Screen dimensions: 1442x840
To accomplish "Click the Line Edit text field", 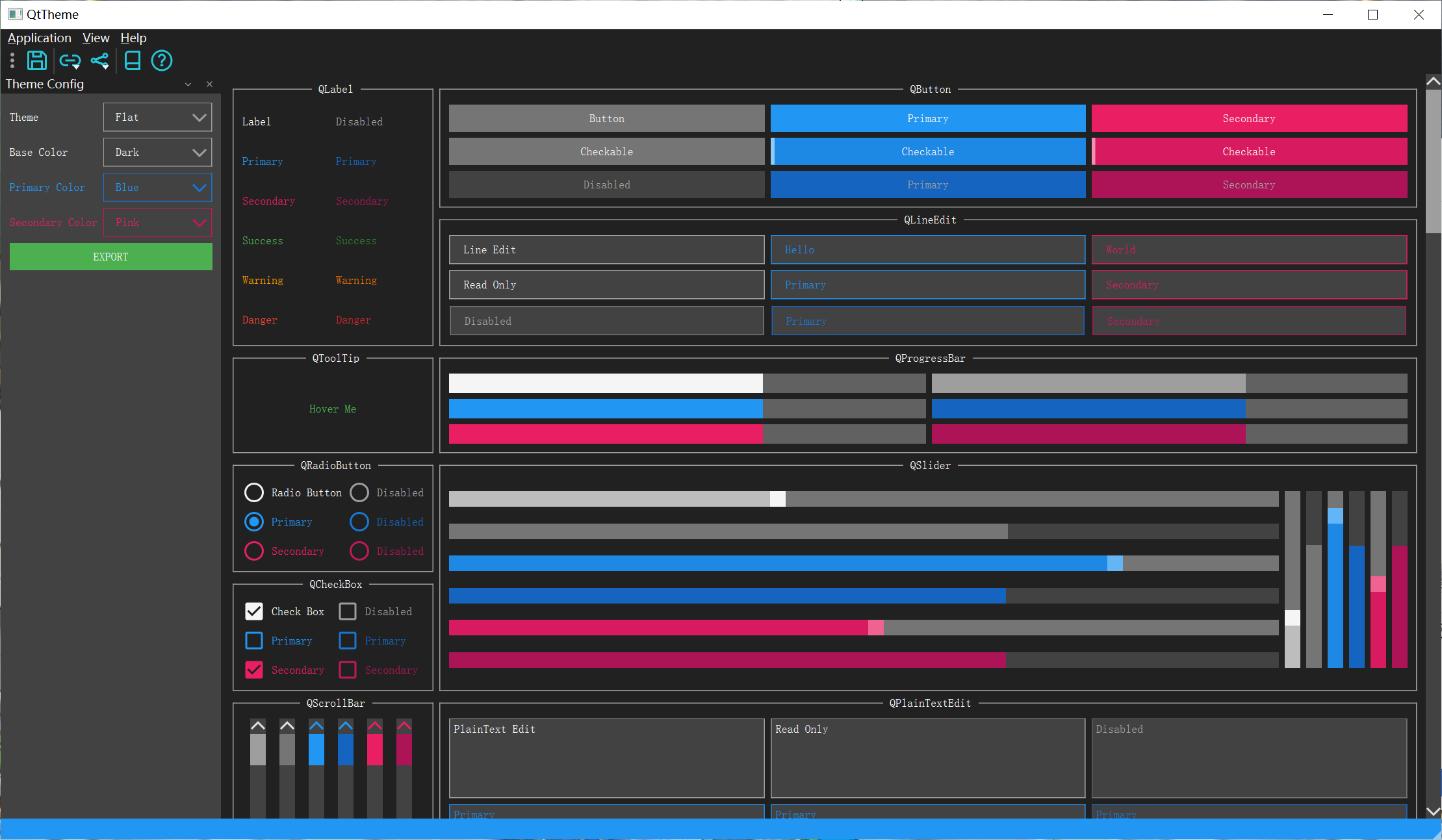I will (x=606, y=250).
